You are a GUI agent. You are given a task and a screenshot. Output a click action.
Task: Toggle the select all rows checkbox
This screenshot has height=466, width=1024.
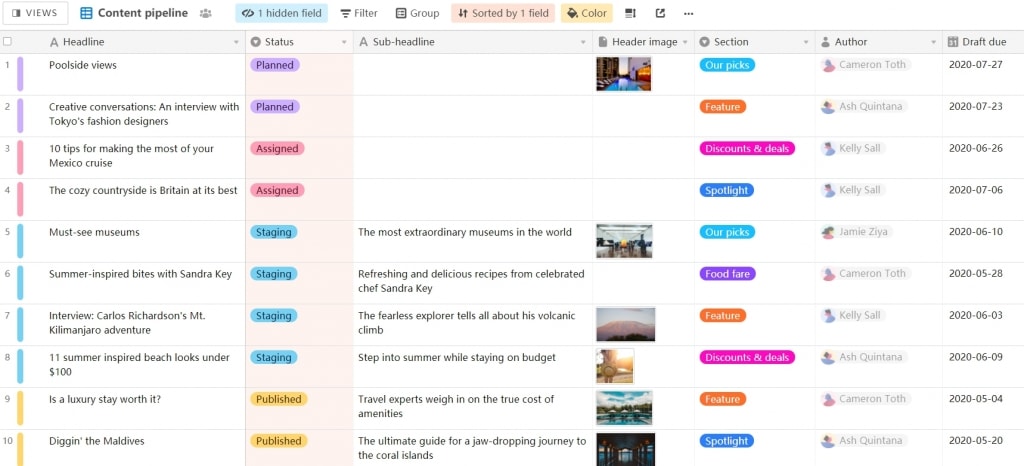coord(8,42)
